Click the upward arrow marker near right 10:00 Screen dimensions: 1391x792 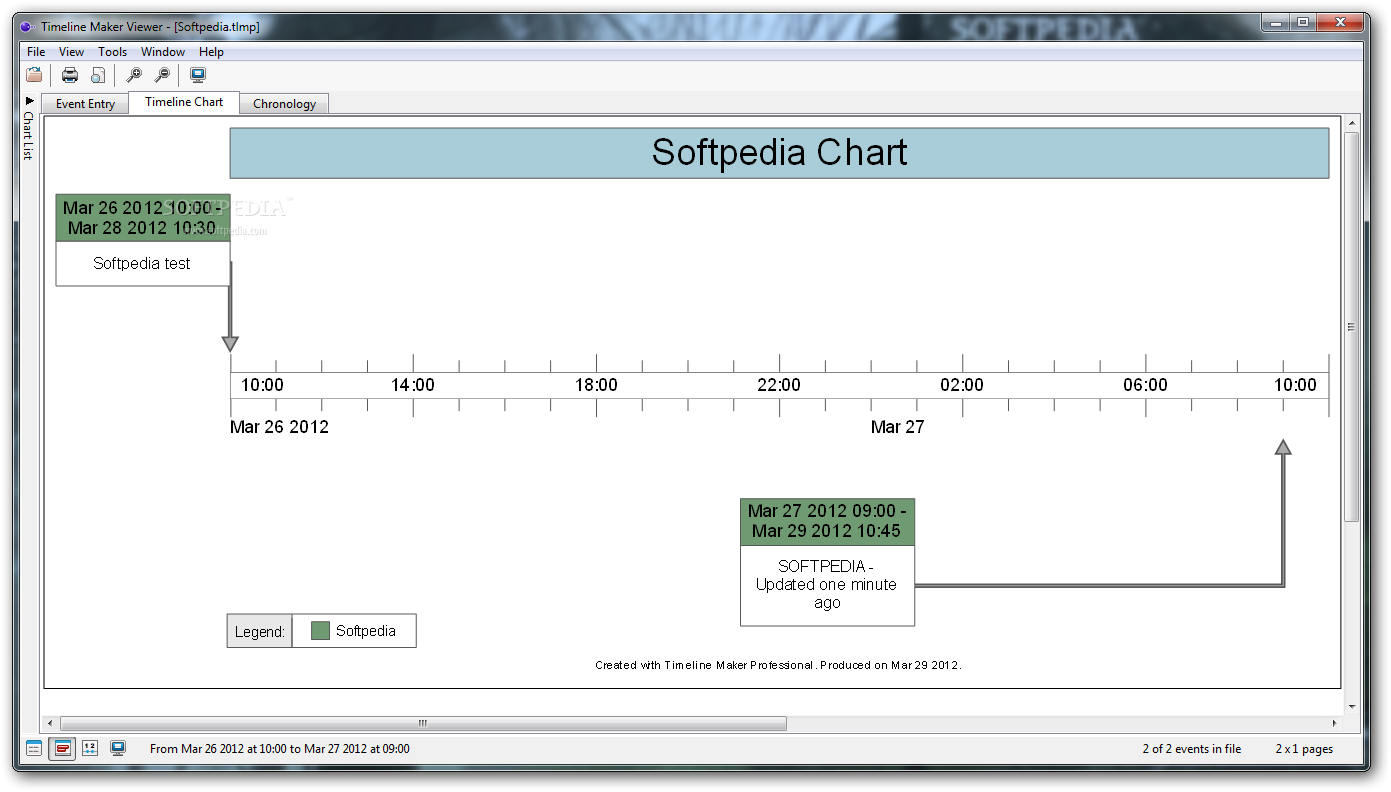(1283, 447)
